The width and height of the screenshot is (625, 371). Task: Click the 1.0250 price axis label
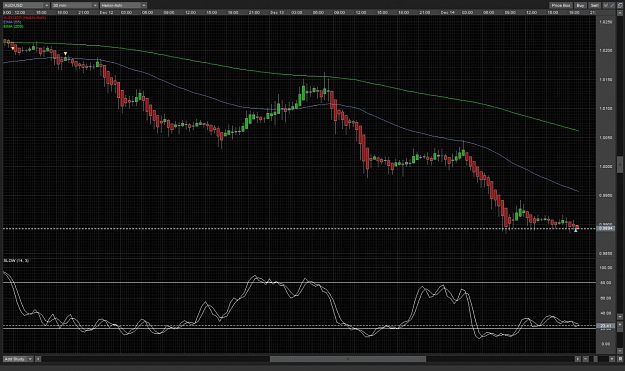coord(605,22)
